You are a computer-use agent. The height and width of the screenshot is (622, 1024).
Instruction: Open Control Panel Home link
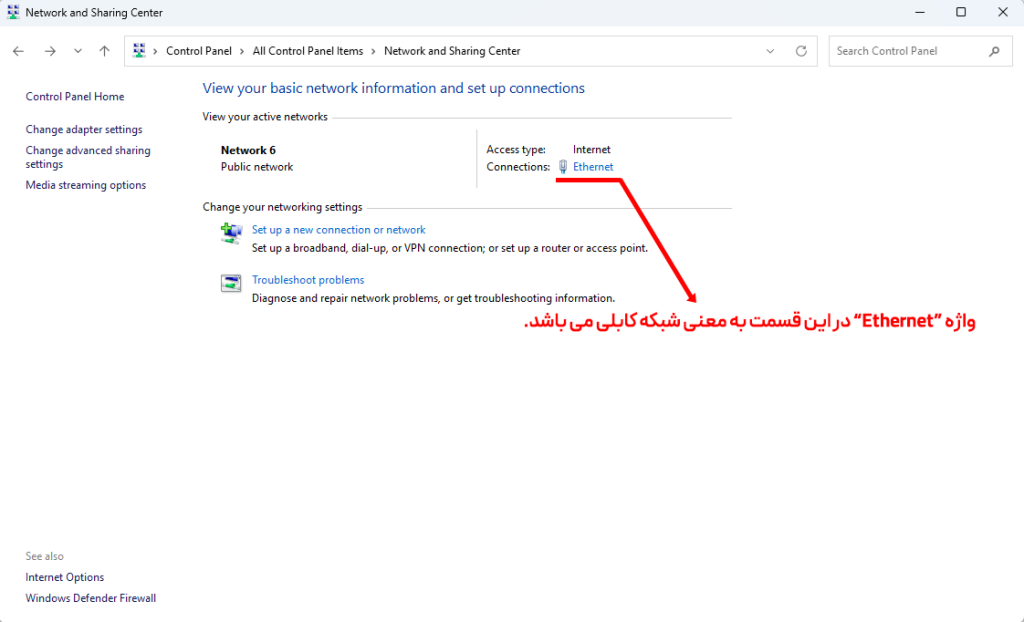74,97
